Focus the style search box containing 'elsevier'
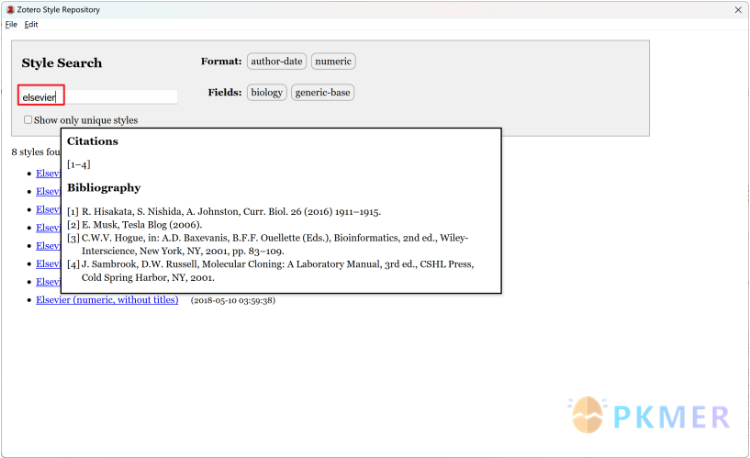This screenshot has height=458, width=750. (x=98, y=97)
